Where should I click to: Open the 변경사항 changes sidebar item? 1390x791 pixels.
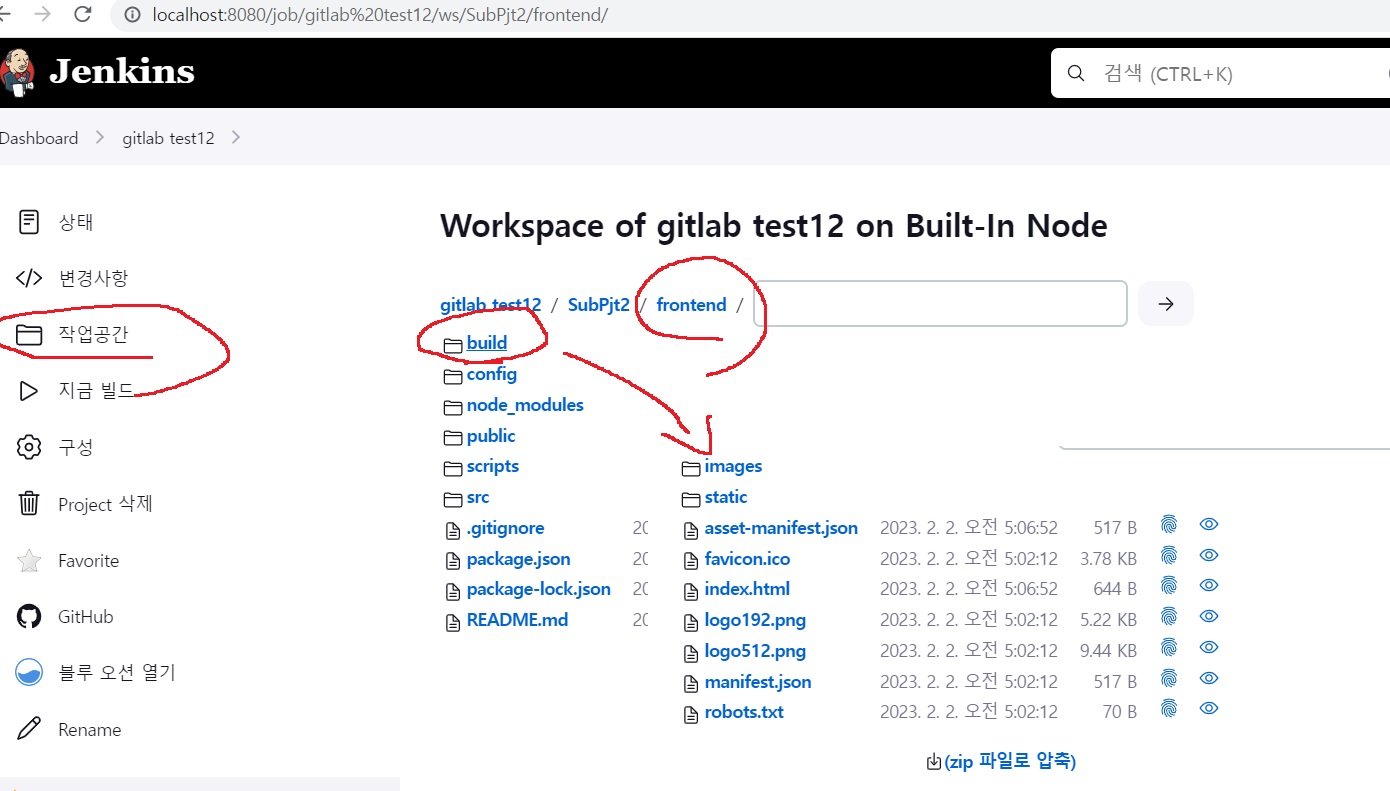point(93,278)
